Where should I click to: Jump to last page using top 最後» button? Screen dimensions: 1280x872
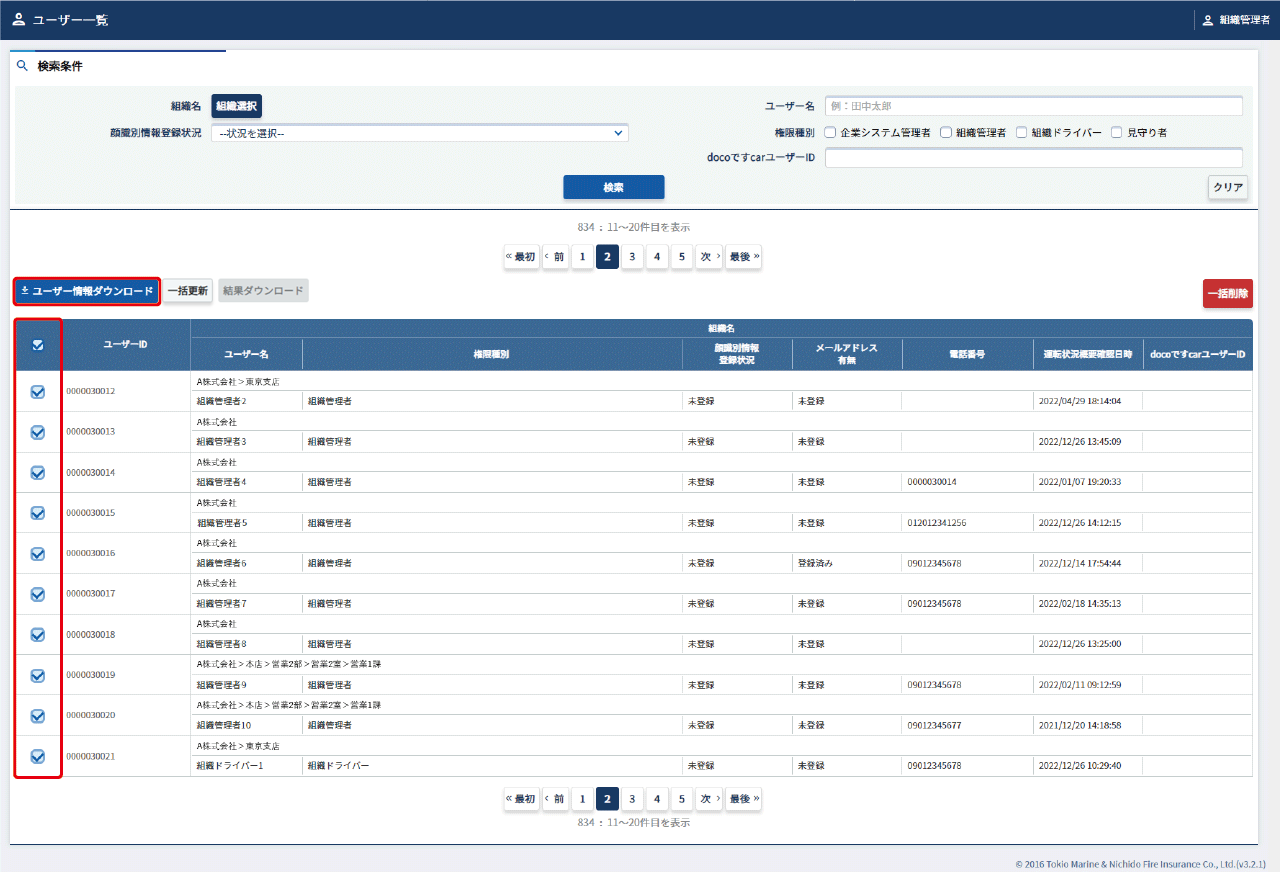pos(743,257)
